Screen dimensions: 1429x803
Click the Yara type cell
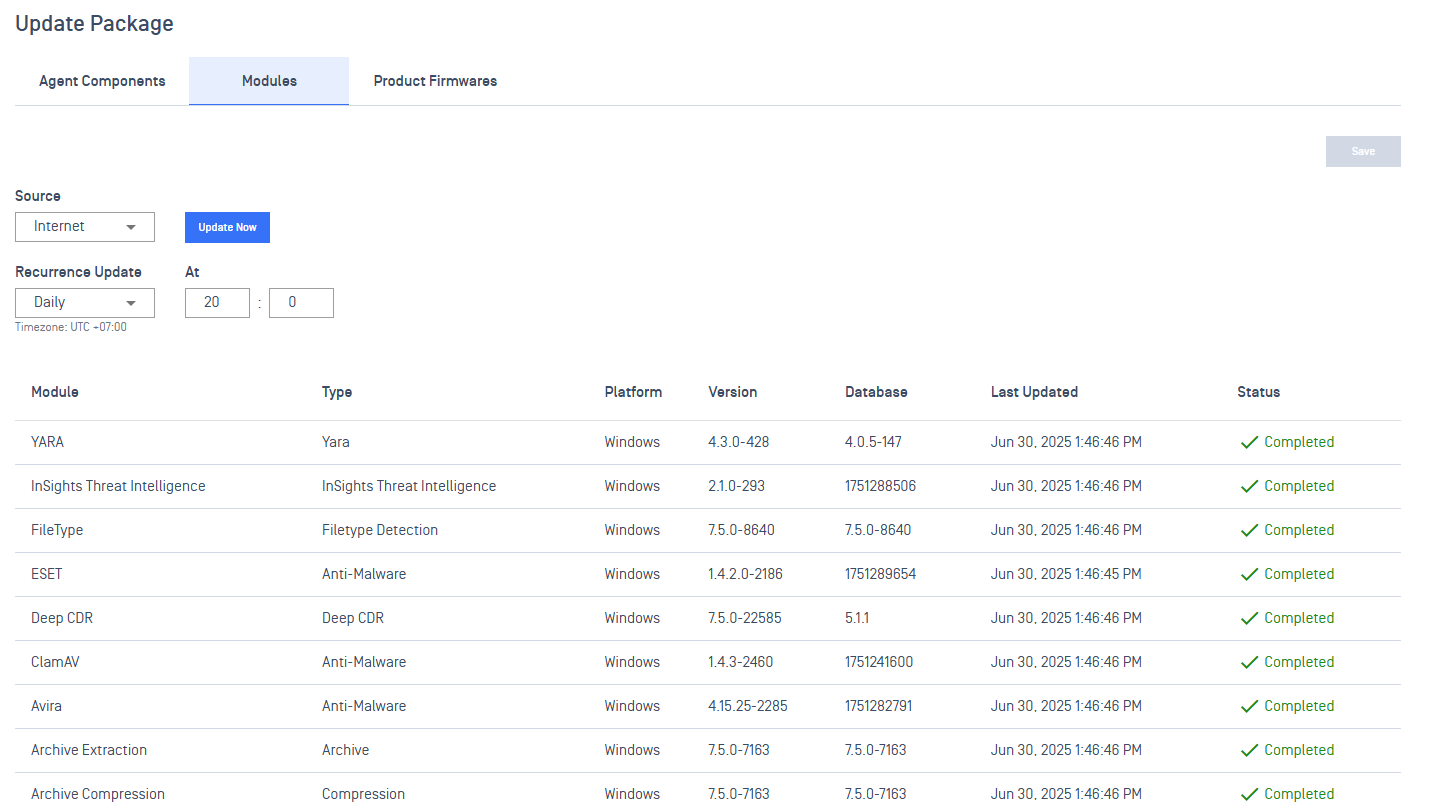point(336,442)
